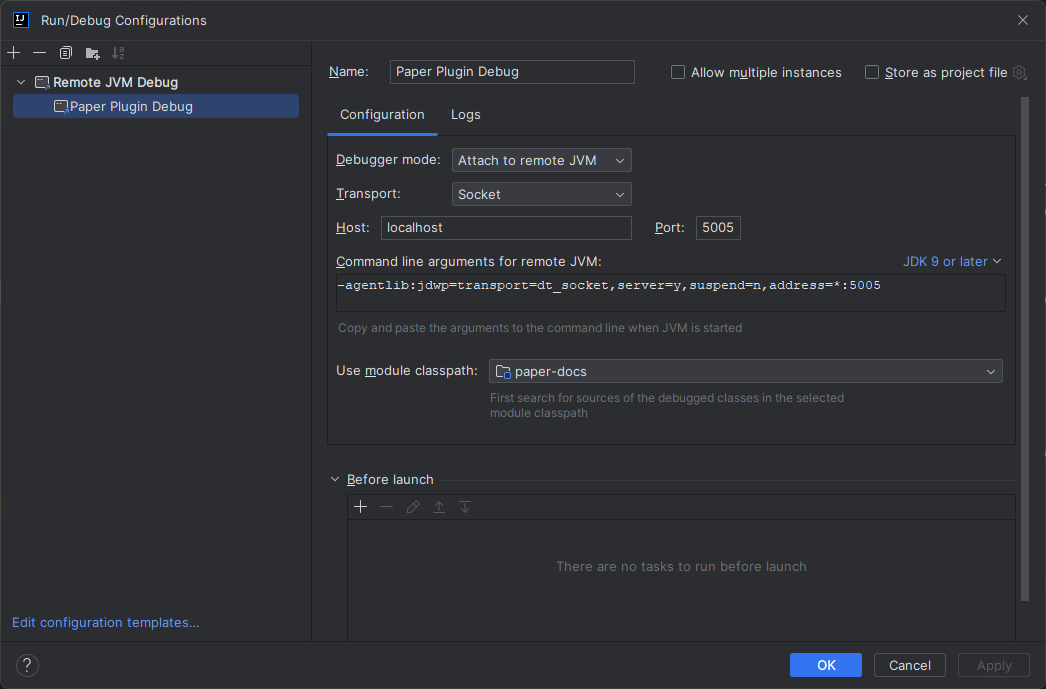Open the Transport Socket dropdown
Image resolution: width=1046 pixels, height=689 pixels.
pyautogui.click(x=541, y=194)
